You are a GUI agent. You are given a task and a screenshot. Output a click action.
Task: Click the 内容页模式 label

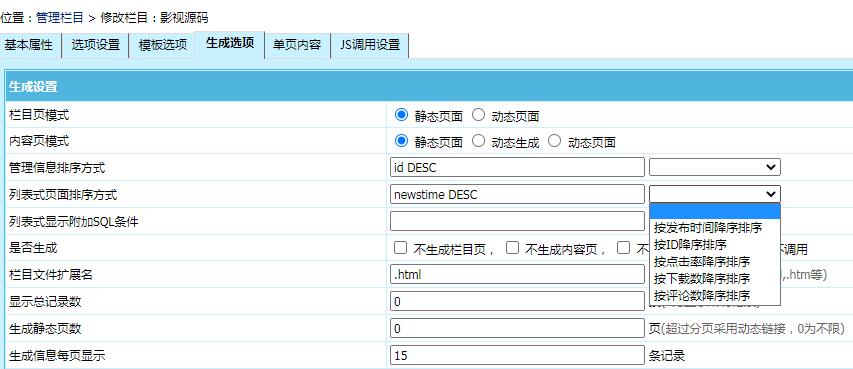click(x=39, y=142)
